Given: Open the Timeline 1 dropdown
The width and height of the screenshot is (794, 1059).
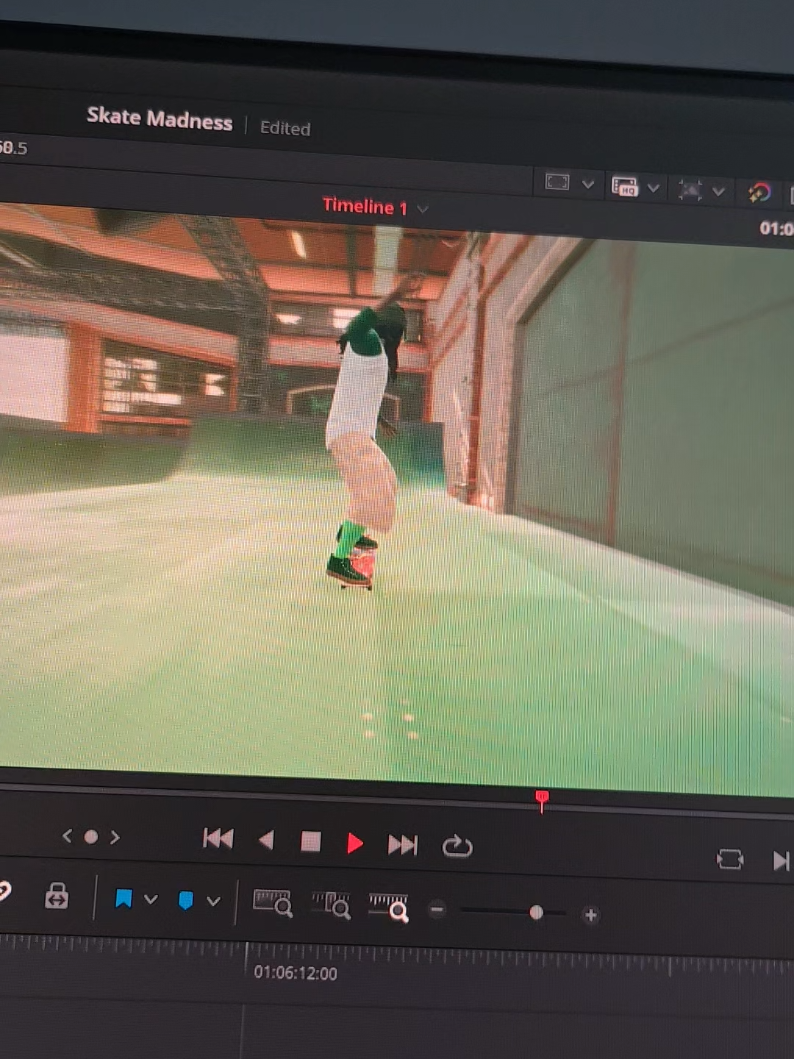Looking at the screenshot, I should [423, 209].
